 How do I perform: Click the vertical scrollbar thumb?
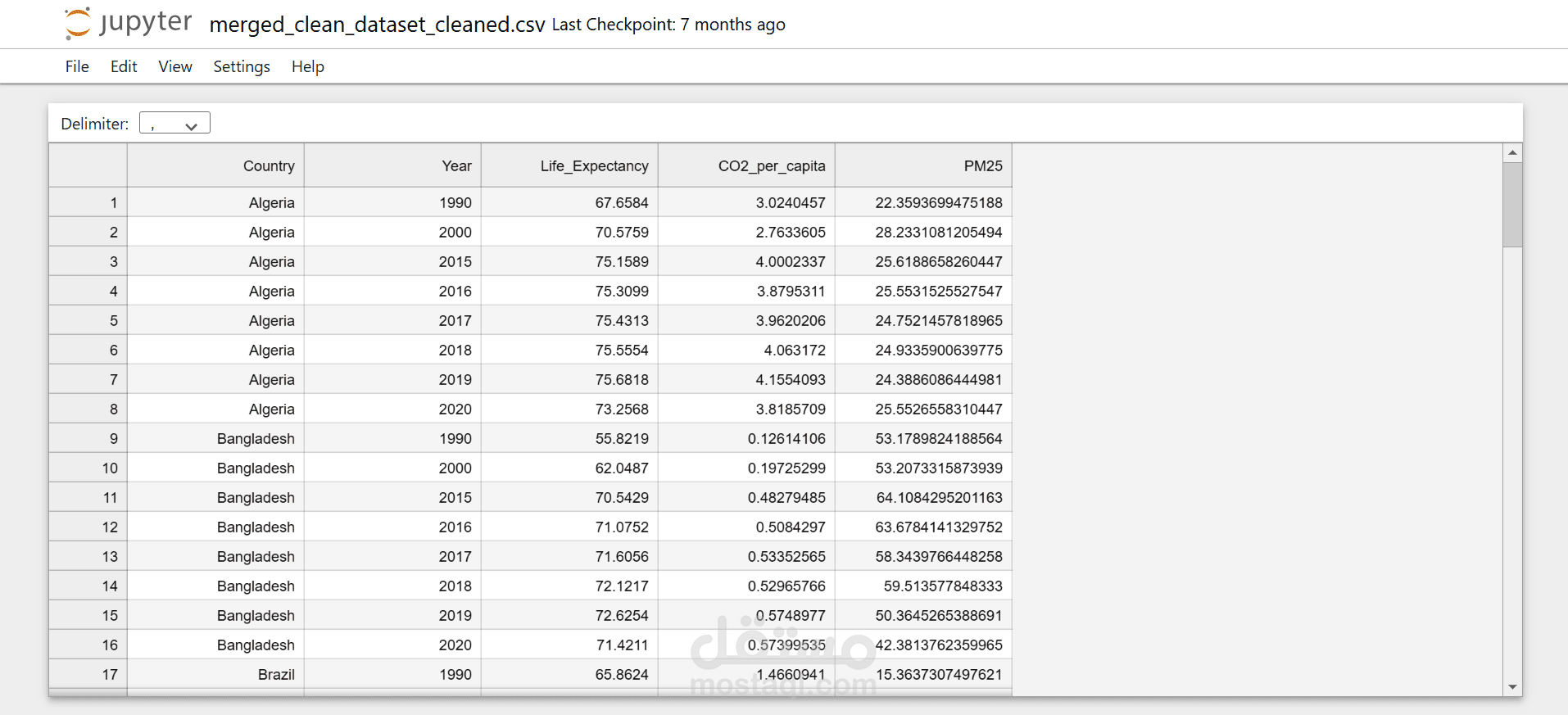(1512, 204)
